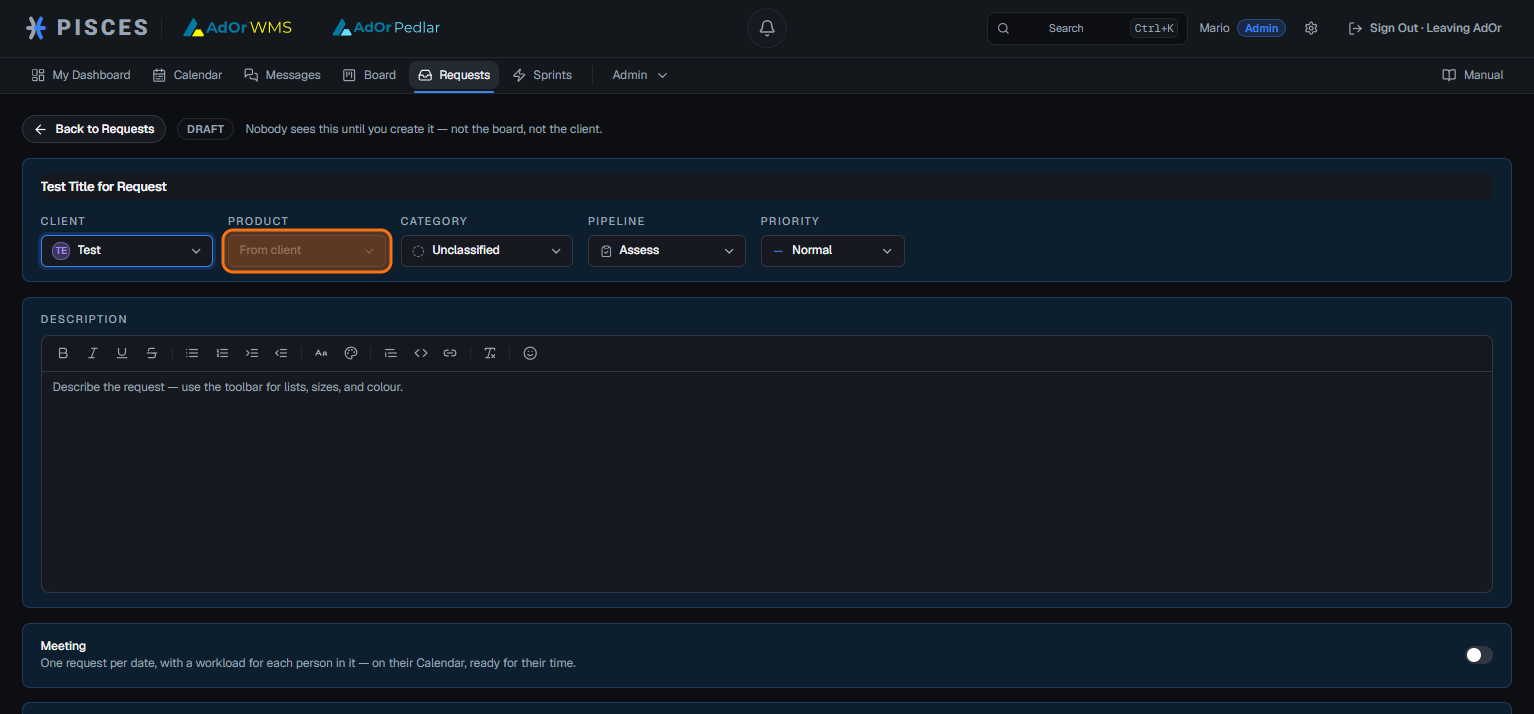Open the Client dropdown showing Test

(127, 251)
